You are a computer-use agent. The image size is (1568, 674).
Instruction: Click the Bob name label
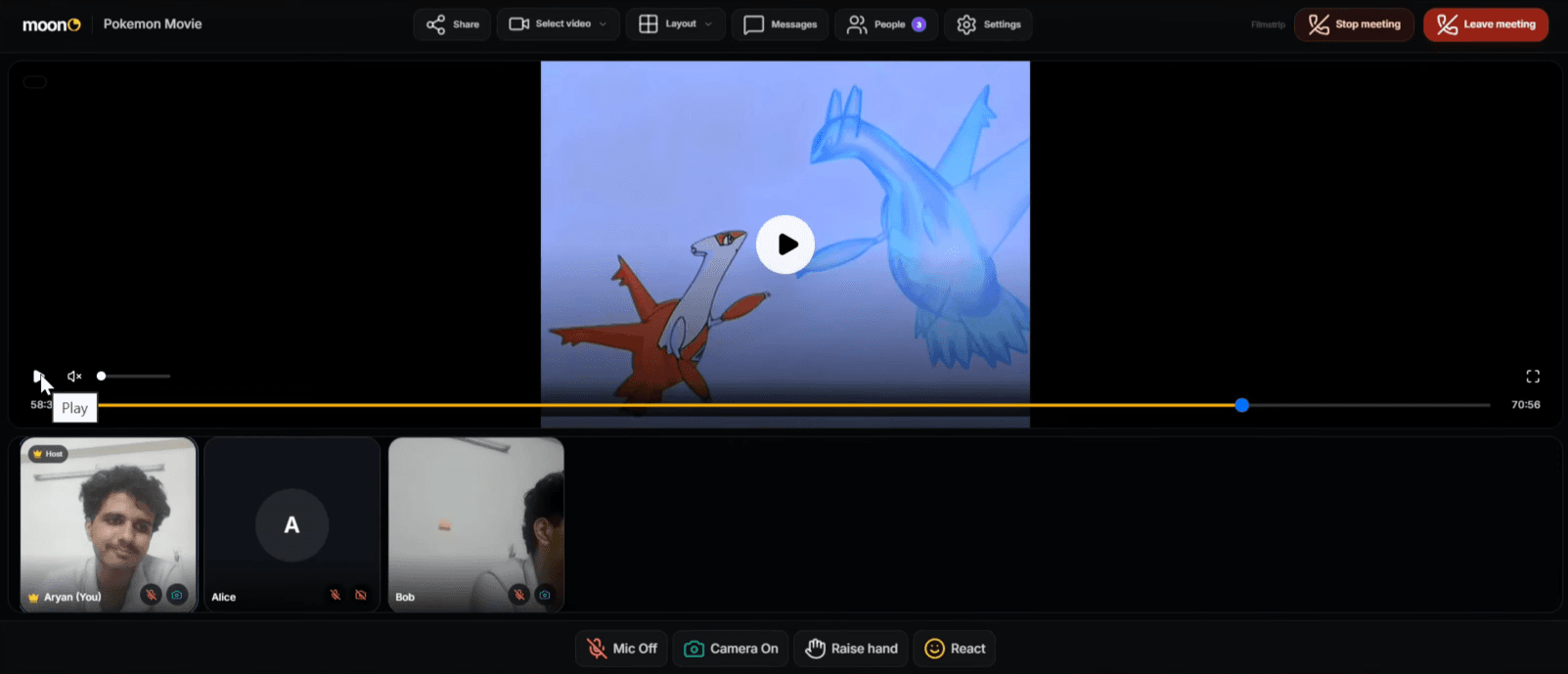click(x=405, y=597)
